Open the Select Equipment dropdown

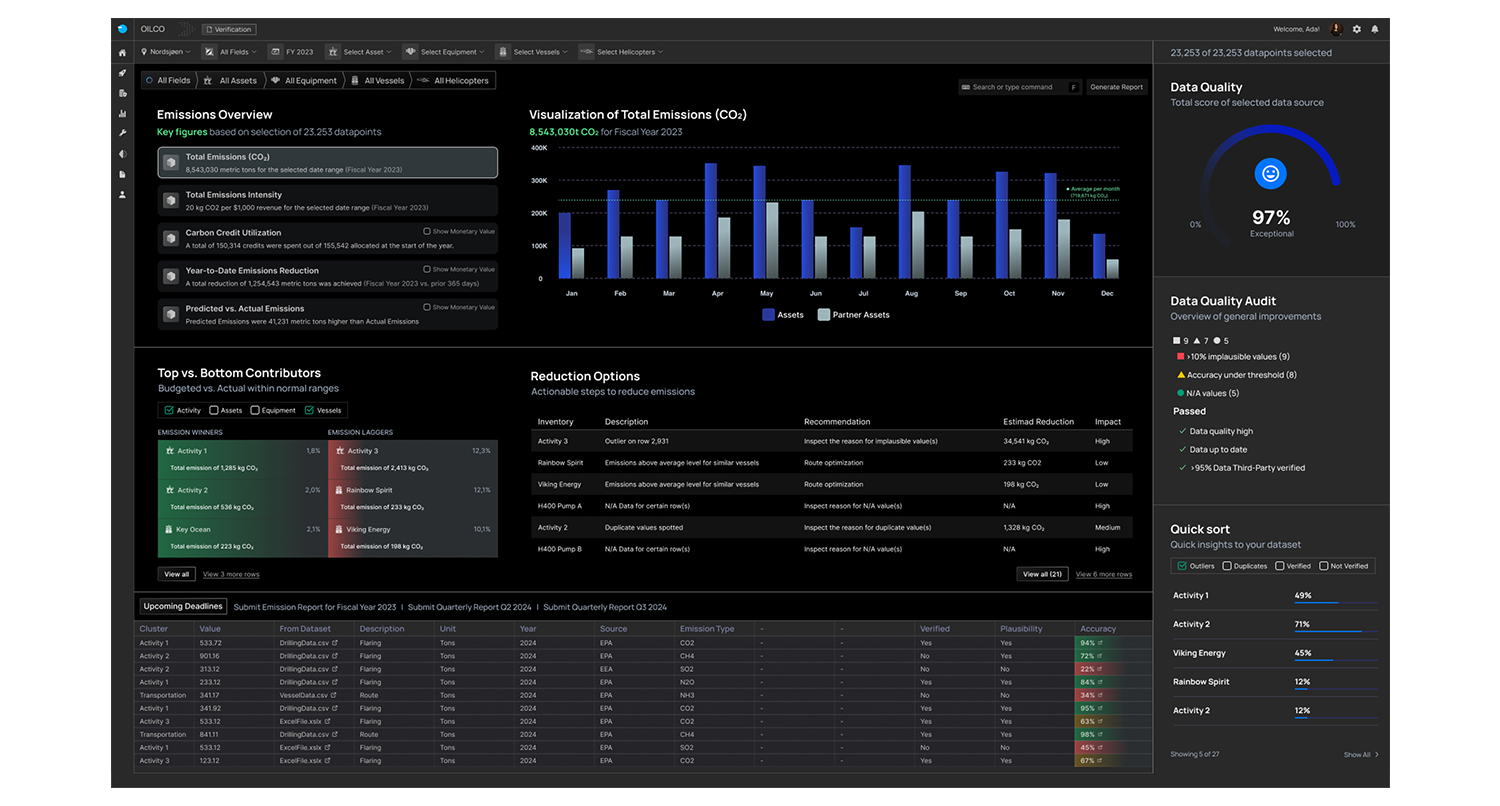[x=444, y=52]
